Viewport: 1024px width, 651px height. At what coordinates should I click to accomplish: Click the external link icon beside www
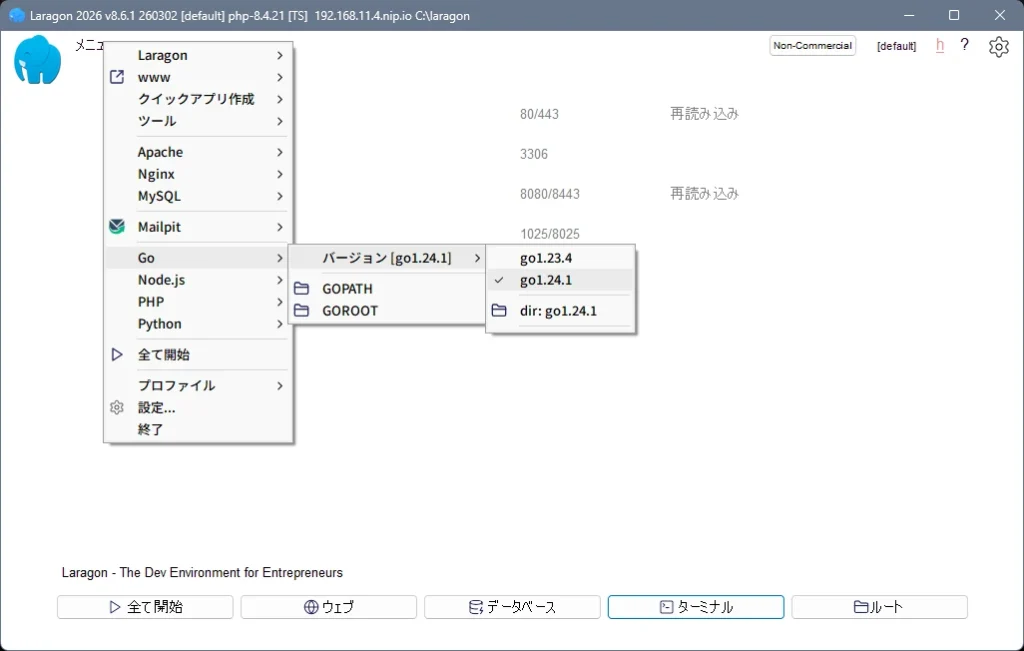pyautogui.click(x=117, y=77)
